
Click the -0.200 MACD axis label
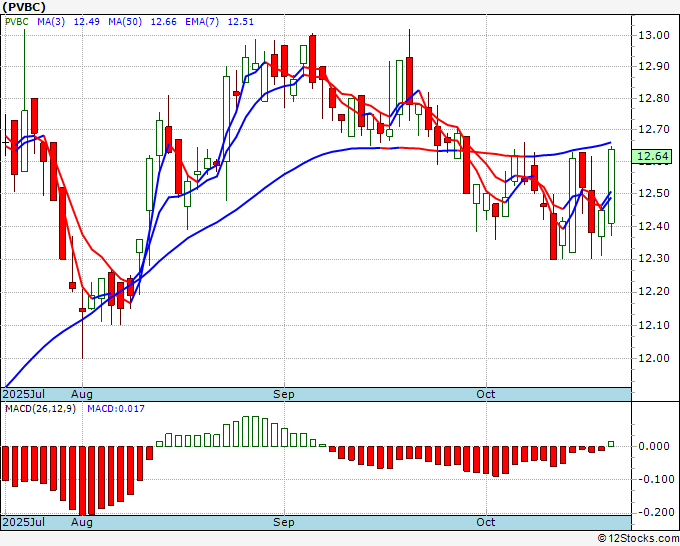click(x=652, y=512)
